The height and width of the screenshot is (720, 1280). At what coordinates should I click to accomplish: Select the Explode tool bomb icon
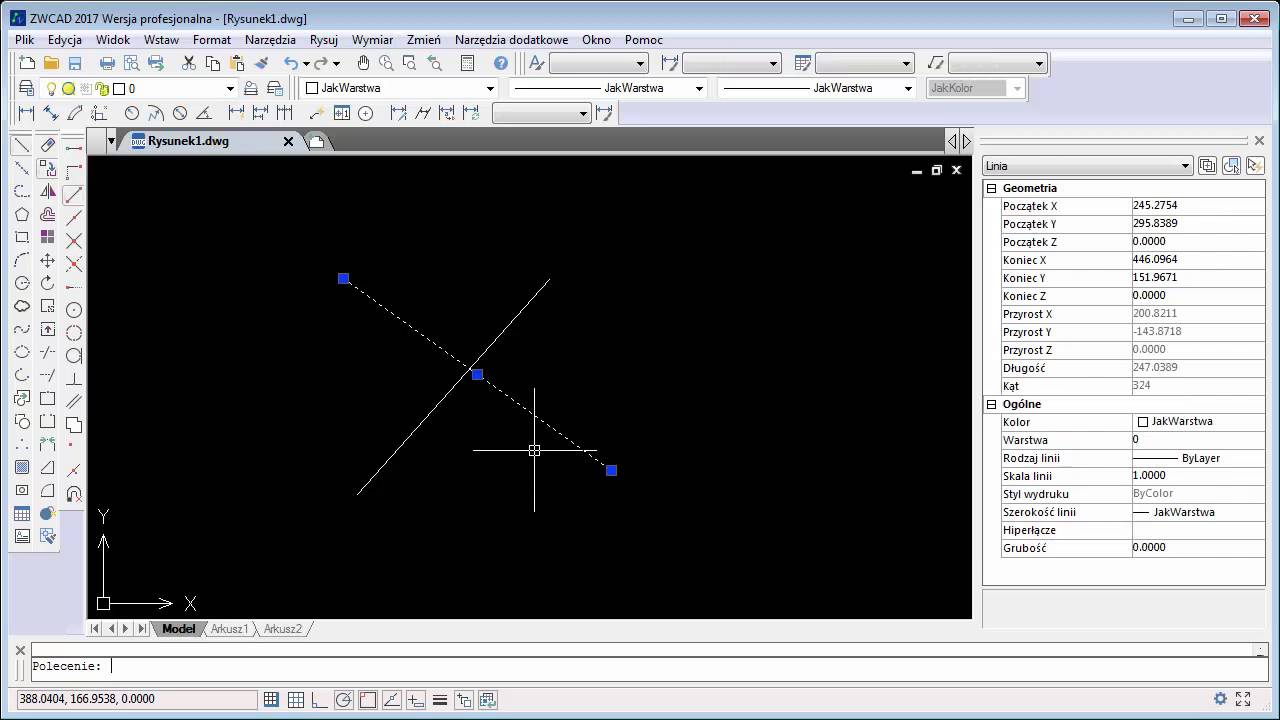(x=47, y=513)
